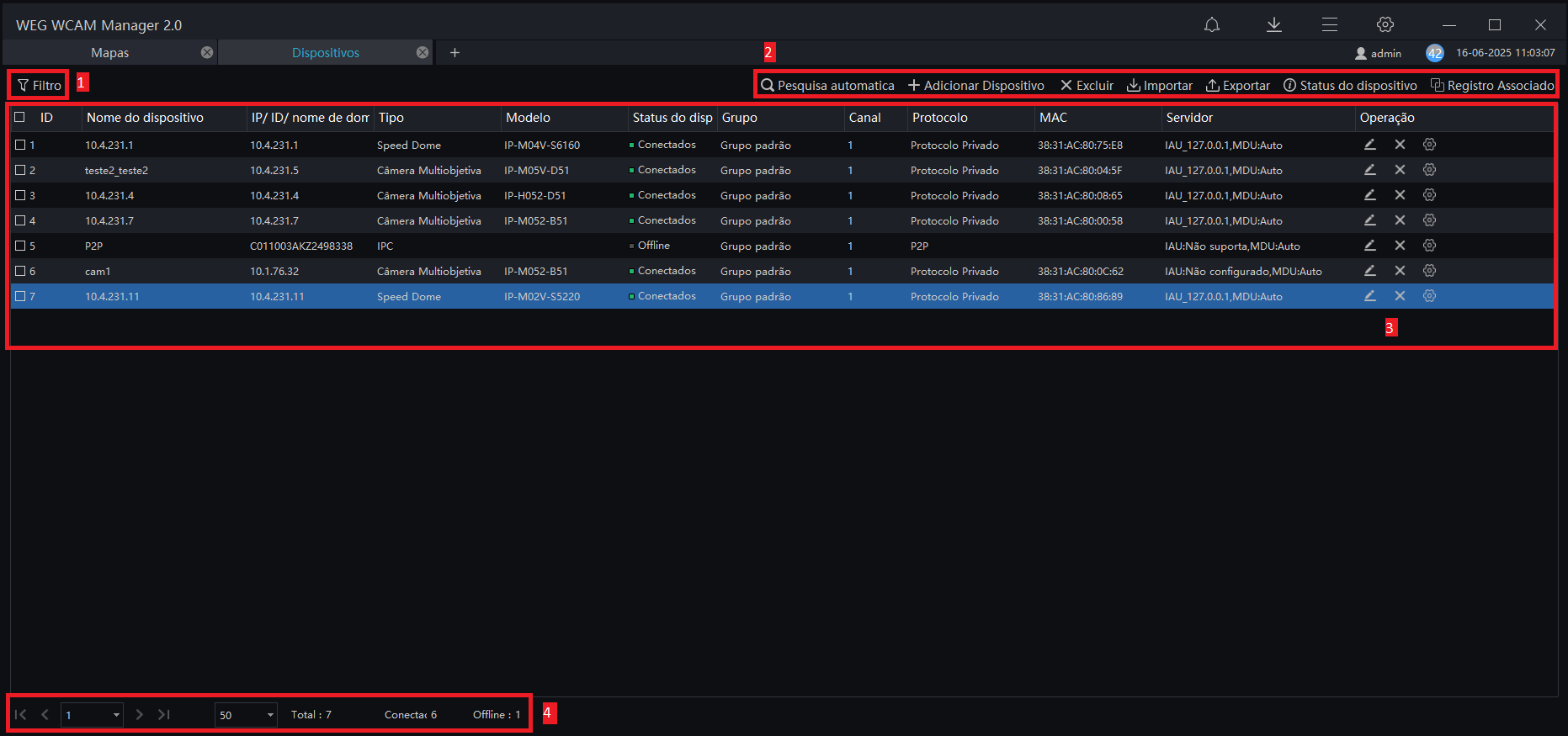The width and height of the screenshot is (1568, 736).
Task: Delete device teste2_teste2 with X icon
Action: click(x=1400, y=170)
